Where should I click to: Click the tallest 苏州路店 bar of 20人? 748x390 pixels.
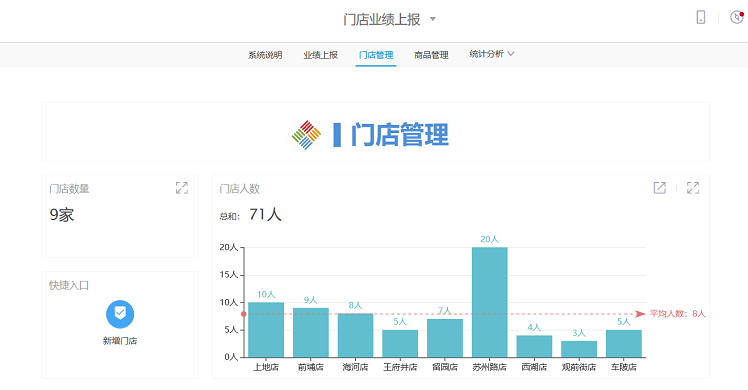click(x=489, y=302)
